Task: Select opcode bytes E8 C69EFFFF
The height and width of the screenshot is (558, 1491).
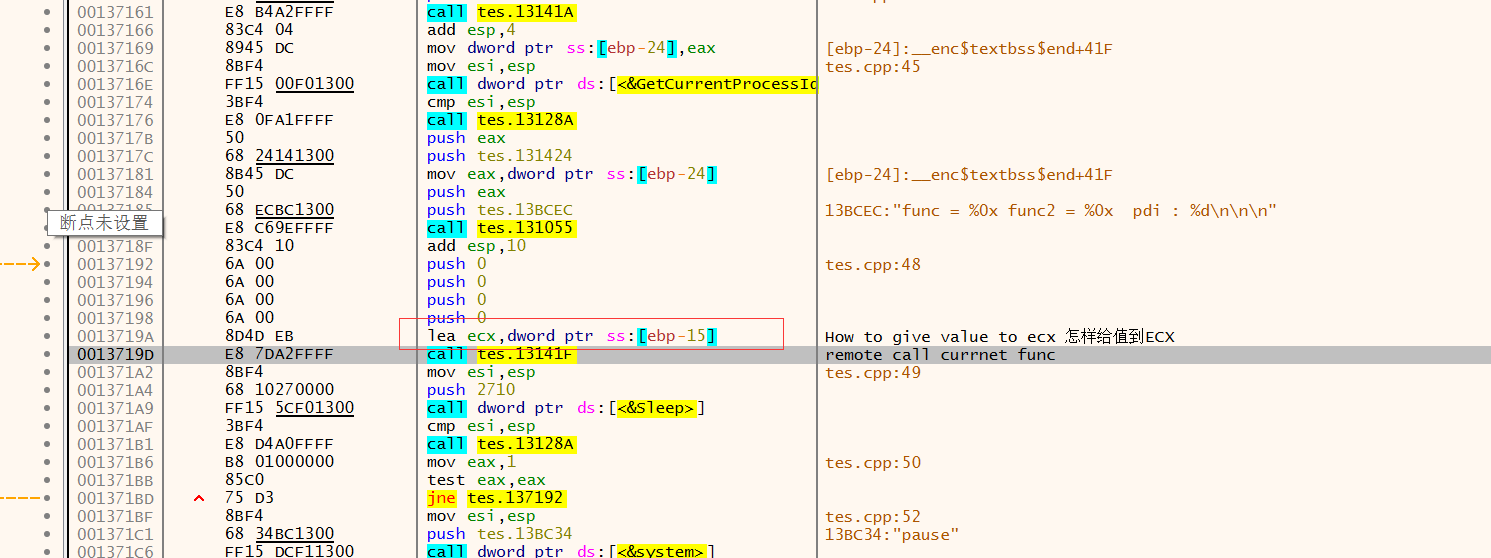Action: 279,228
